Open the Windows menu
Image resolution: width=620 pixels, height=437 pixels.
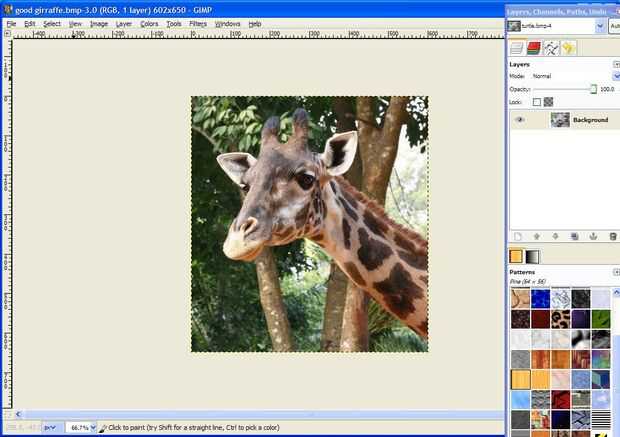(x=227, y=24)
